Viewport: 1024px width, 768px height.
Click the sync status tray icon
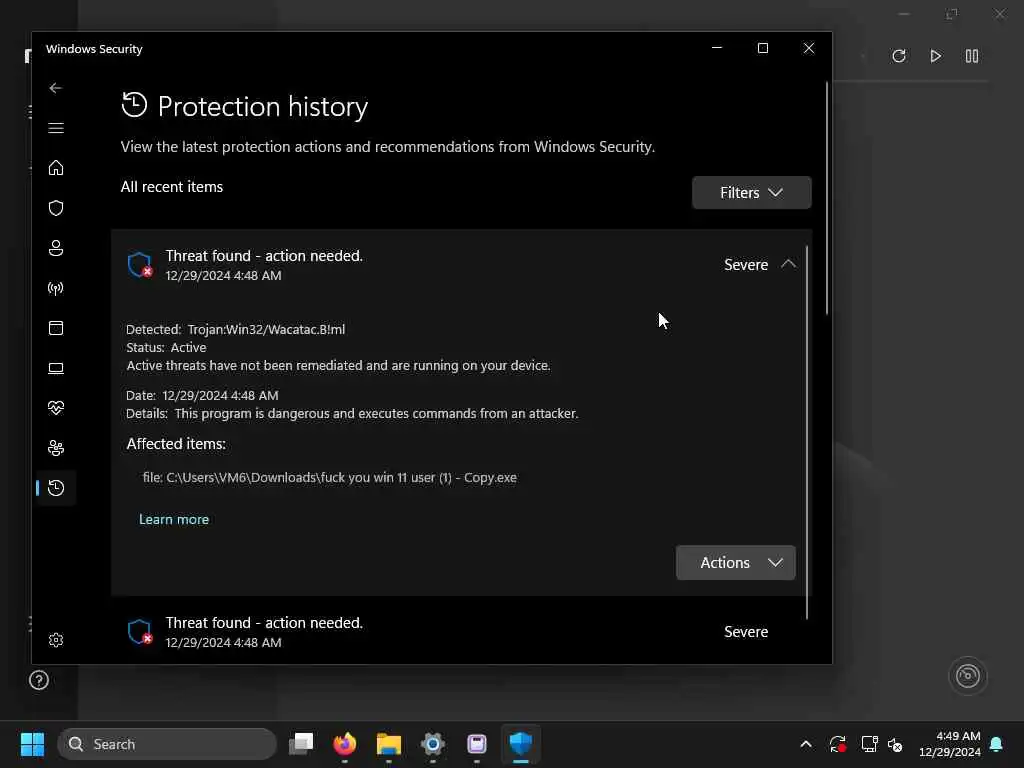[838, 744]
